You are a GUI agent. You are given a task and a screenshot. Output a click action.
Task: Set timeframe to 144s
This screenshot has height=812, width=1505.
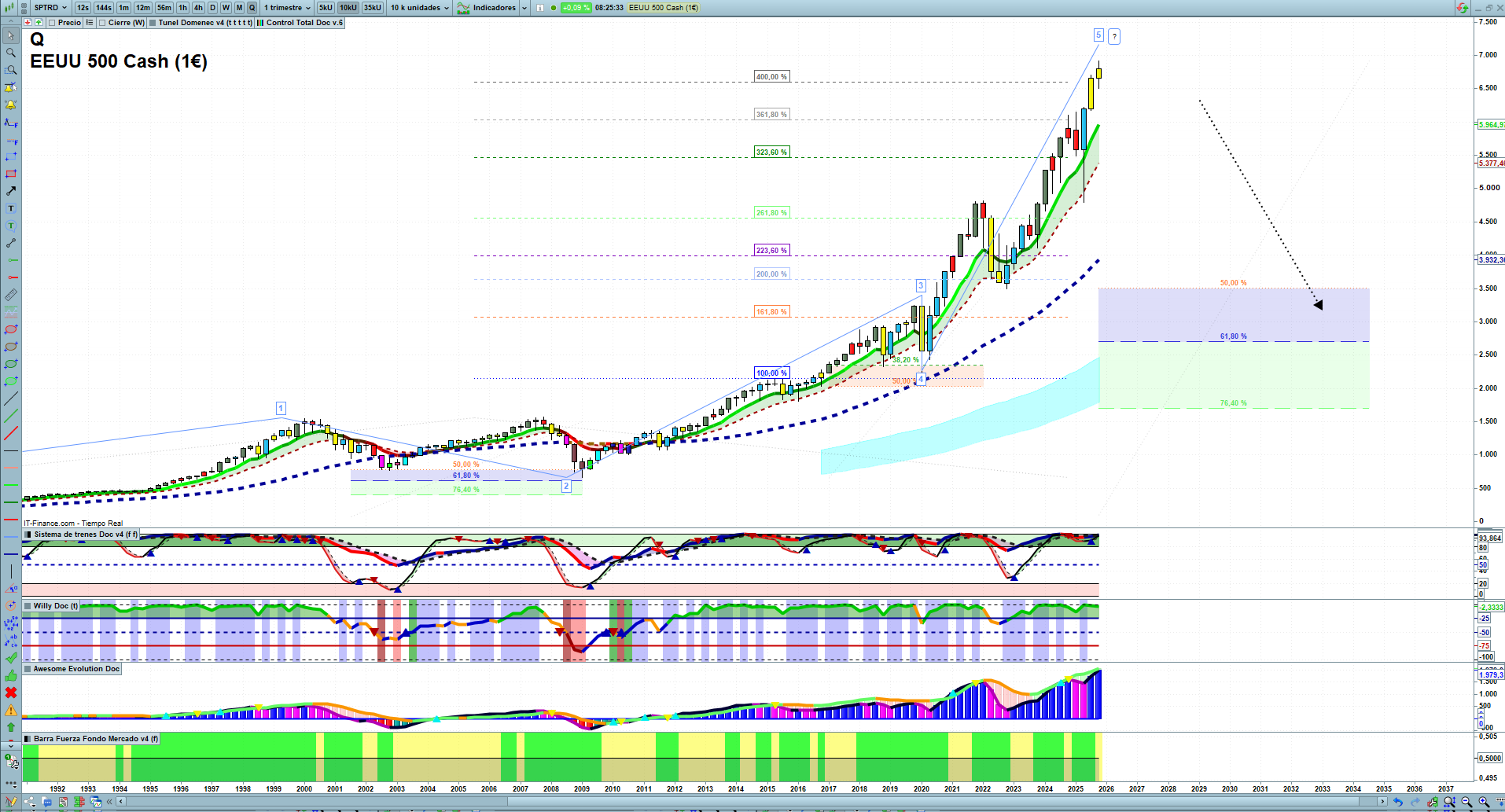click(x=104, y=8)
